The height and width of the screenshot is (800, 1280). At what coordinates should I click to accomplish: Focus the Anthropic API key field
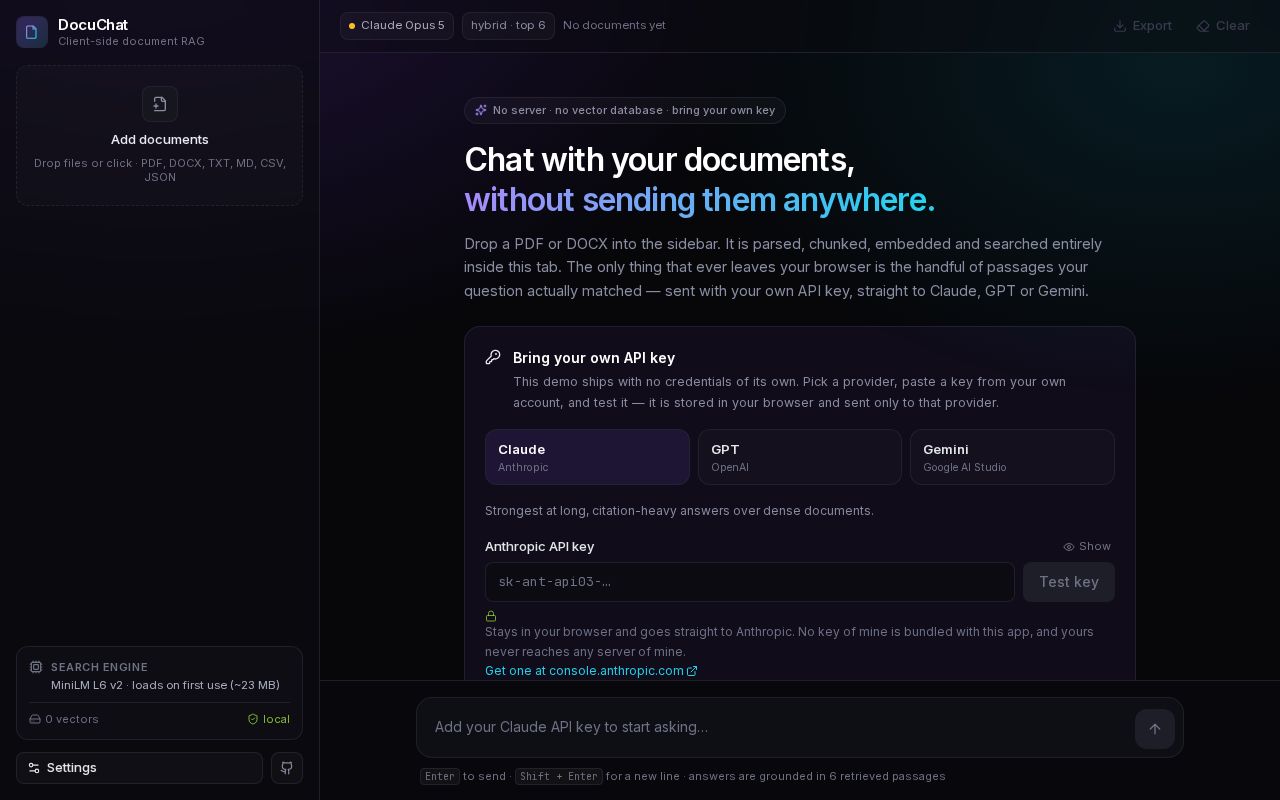pos(750,582)
